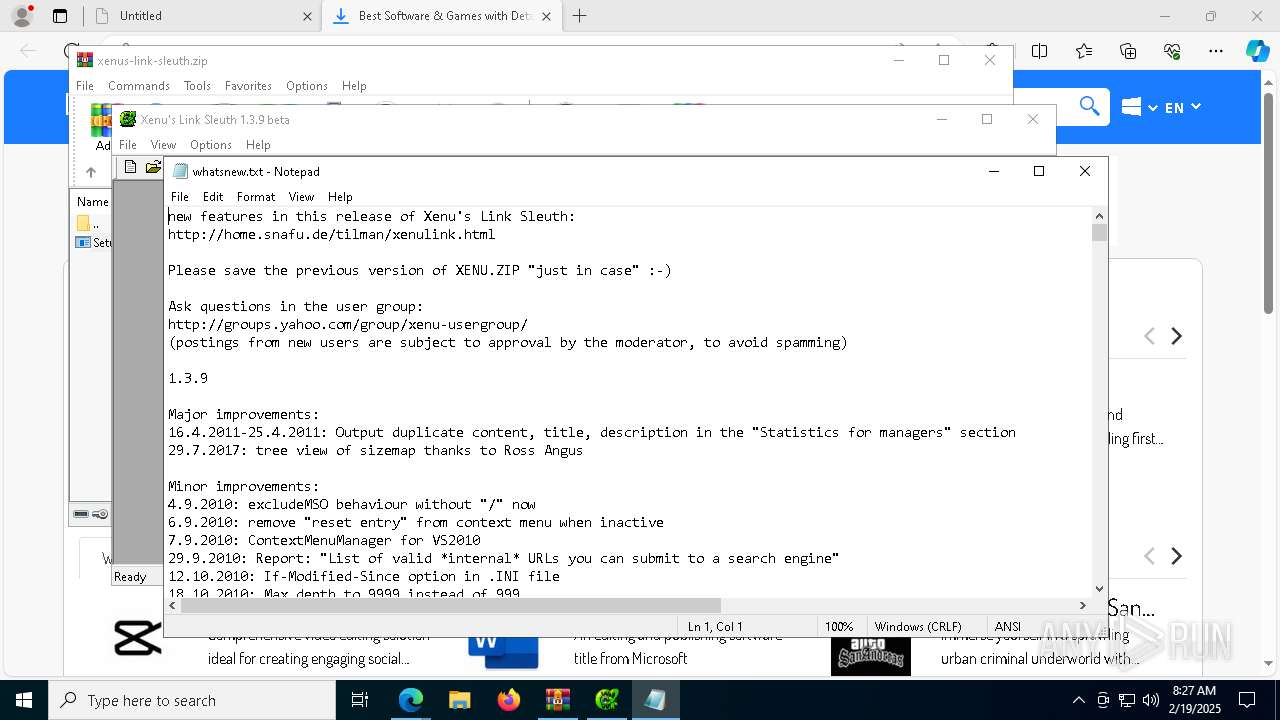Close the Untitled browser tab

click(x=307, y=16)
